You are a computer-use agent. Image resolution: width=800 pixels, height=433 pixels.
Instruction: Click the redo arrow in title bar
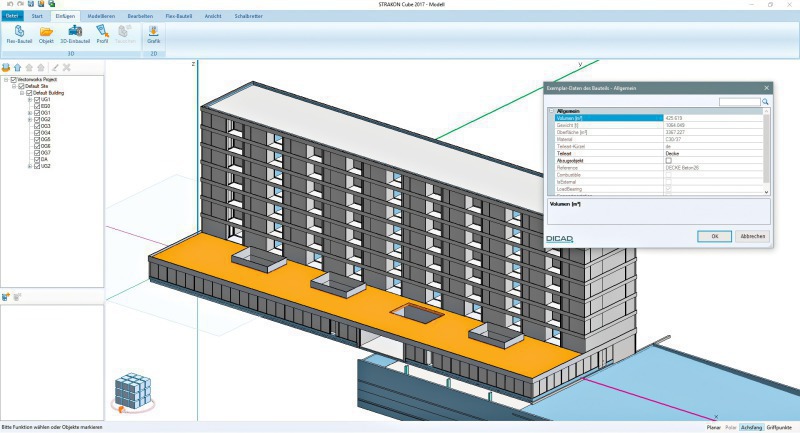pyautogui.click(x=20, y=4)
